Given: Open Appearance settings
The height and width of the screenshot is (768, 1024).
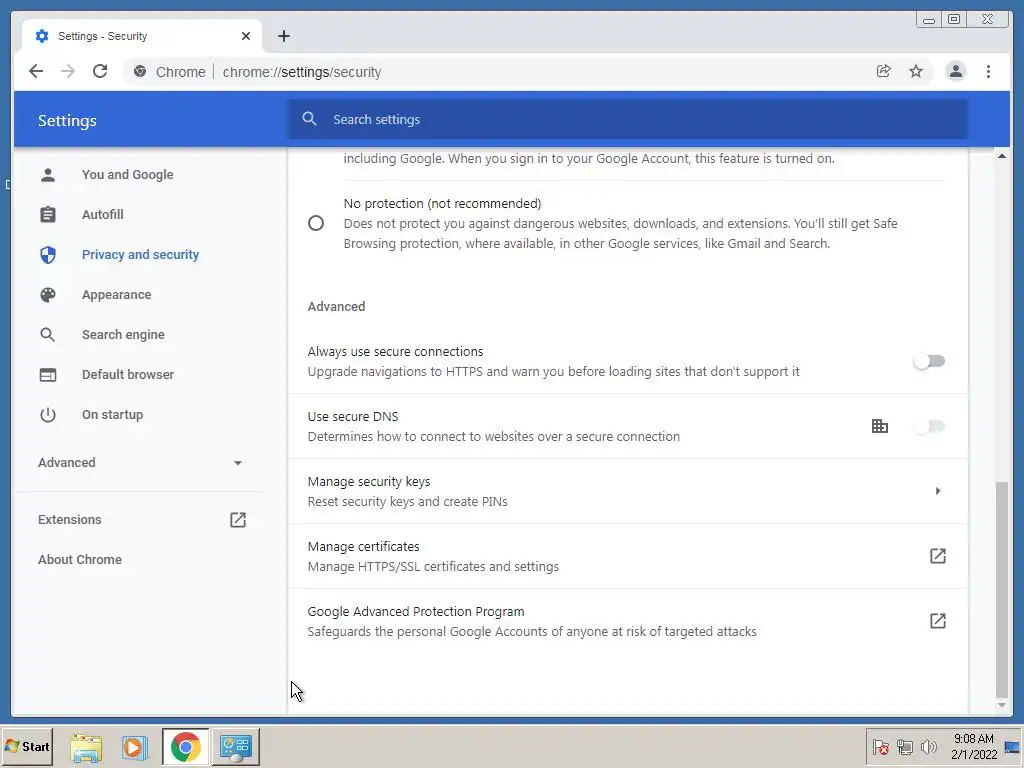Looking at the screenshot, I should (116, 295).
